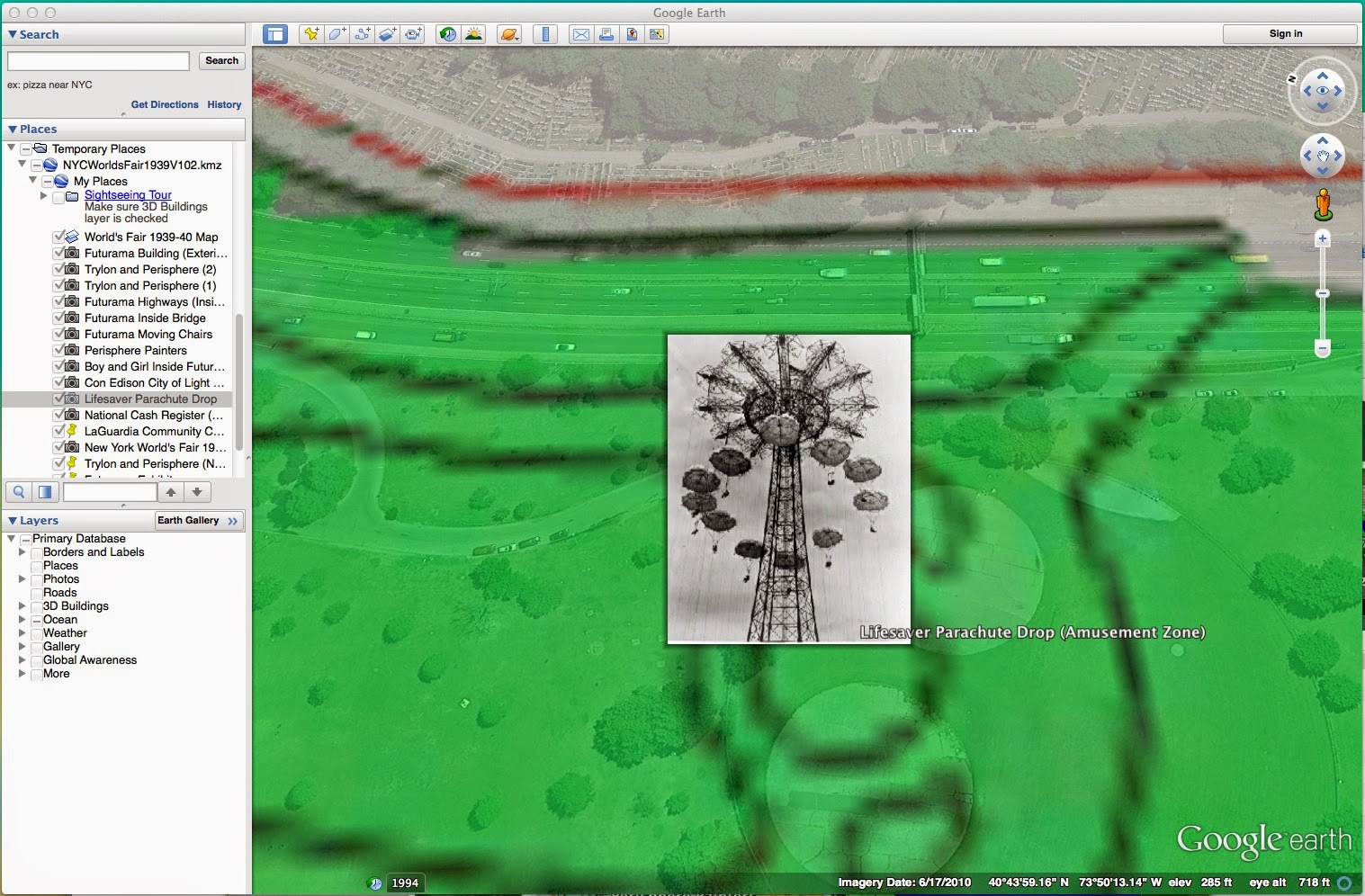Screen dimensions: 1365x896
Task: Click the Sign in button
Action: [1289, 34]
